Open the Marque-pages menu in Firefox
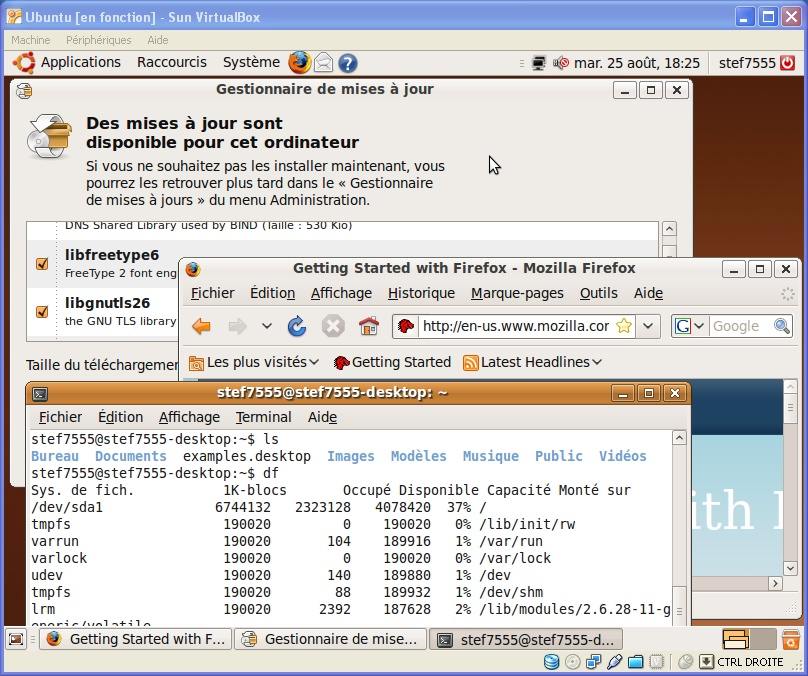This screenshot has height=676, width=808. pyautogui.click(x=517, y=293)
